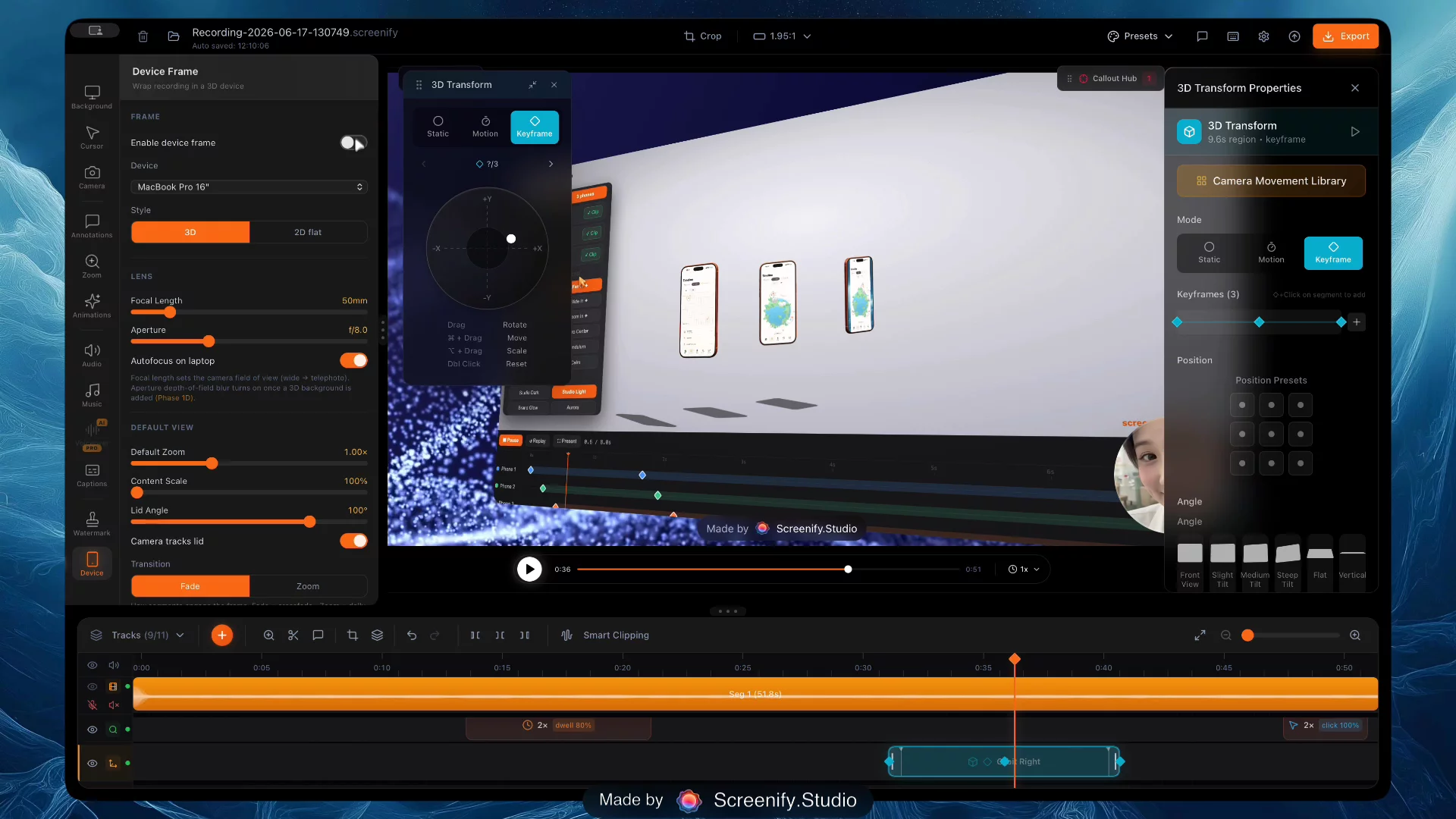Select the scissors split tool in timeline toolbar

tap(293, 635)
